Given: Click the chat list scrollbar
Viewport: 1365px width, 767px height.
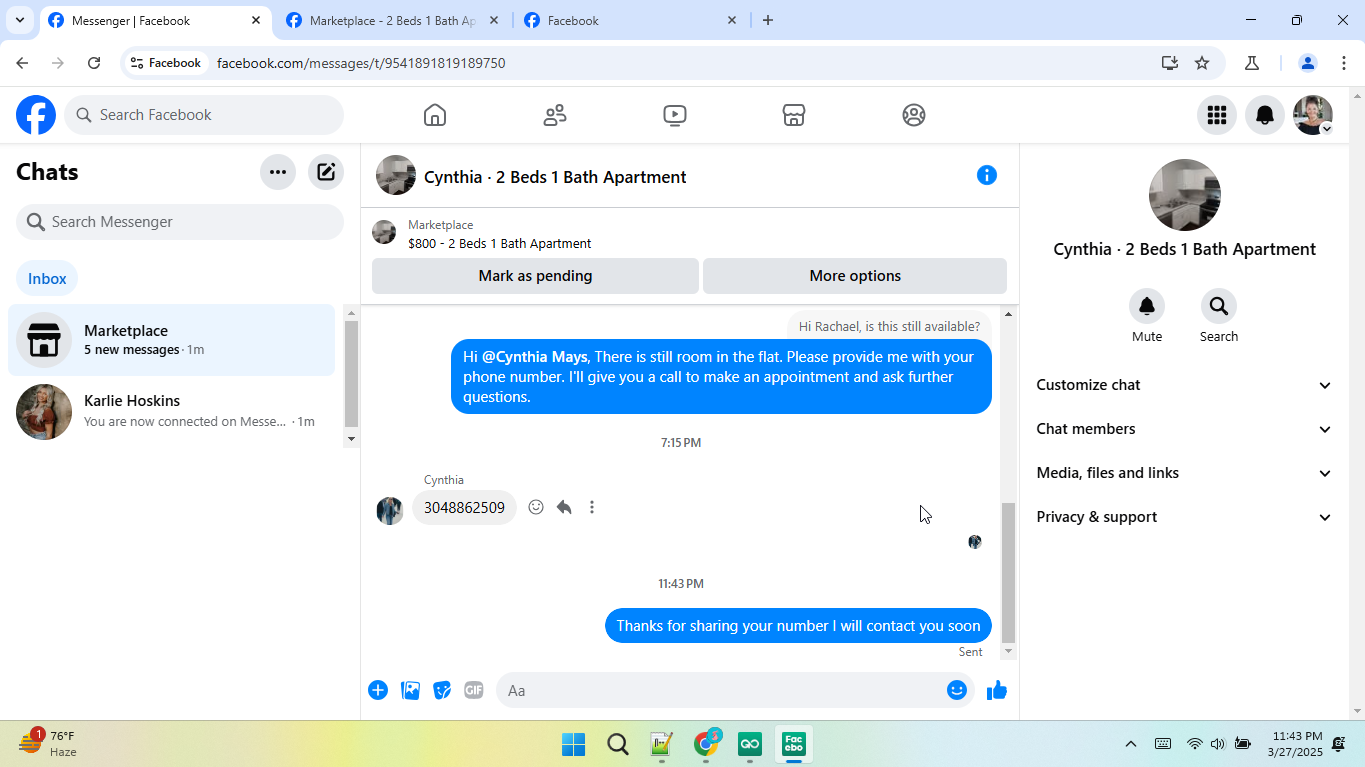Looking at the screenshot, I should (351, 374).
